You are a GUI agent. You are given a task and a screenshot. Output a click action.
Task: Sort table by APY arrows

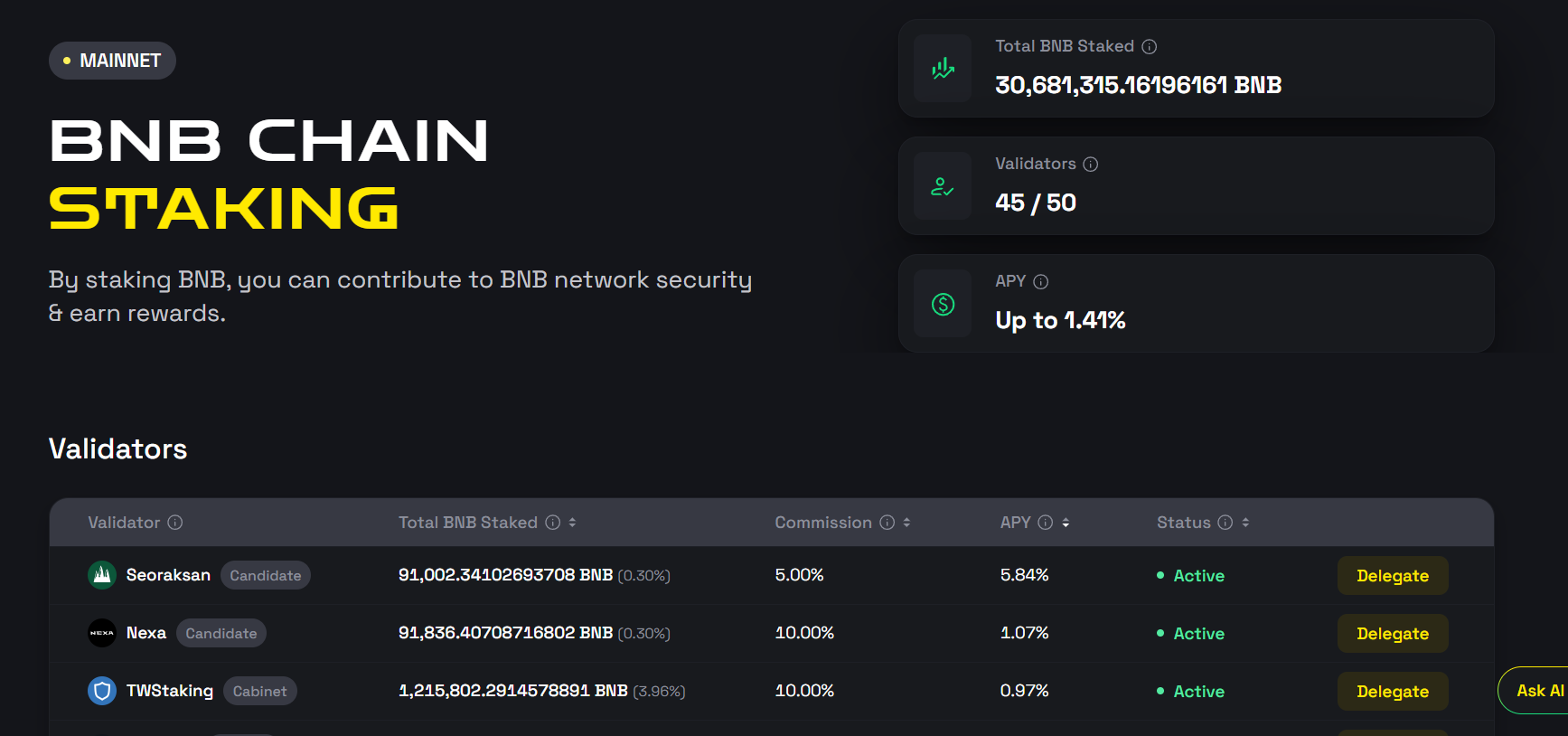pyautogui.click(x=1066, y=522)
